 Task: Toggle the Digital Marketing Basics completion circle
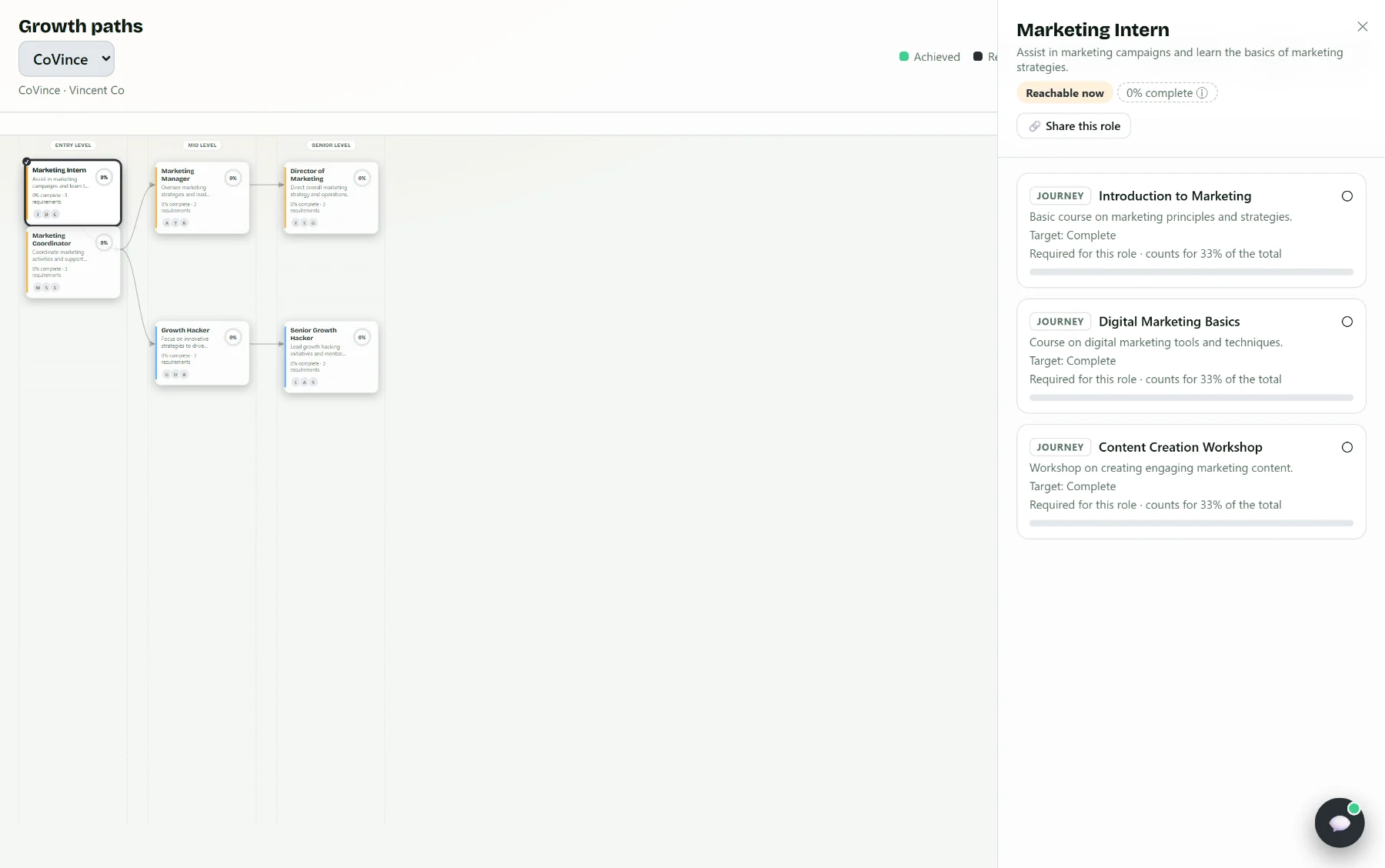point(1347,322)
